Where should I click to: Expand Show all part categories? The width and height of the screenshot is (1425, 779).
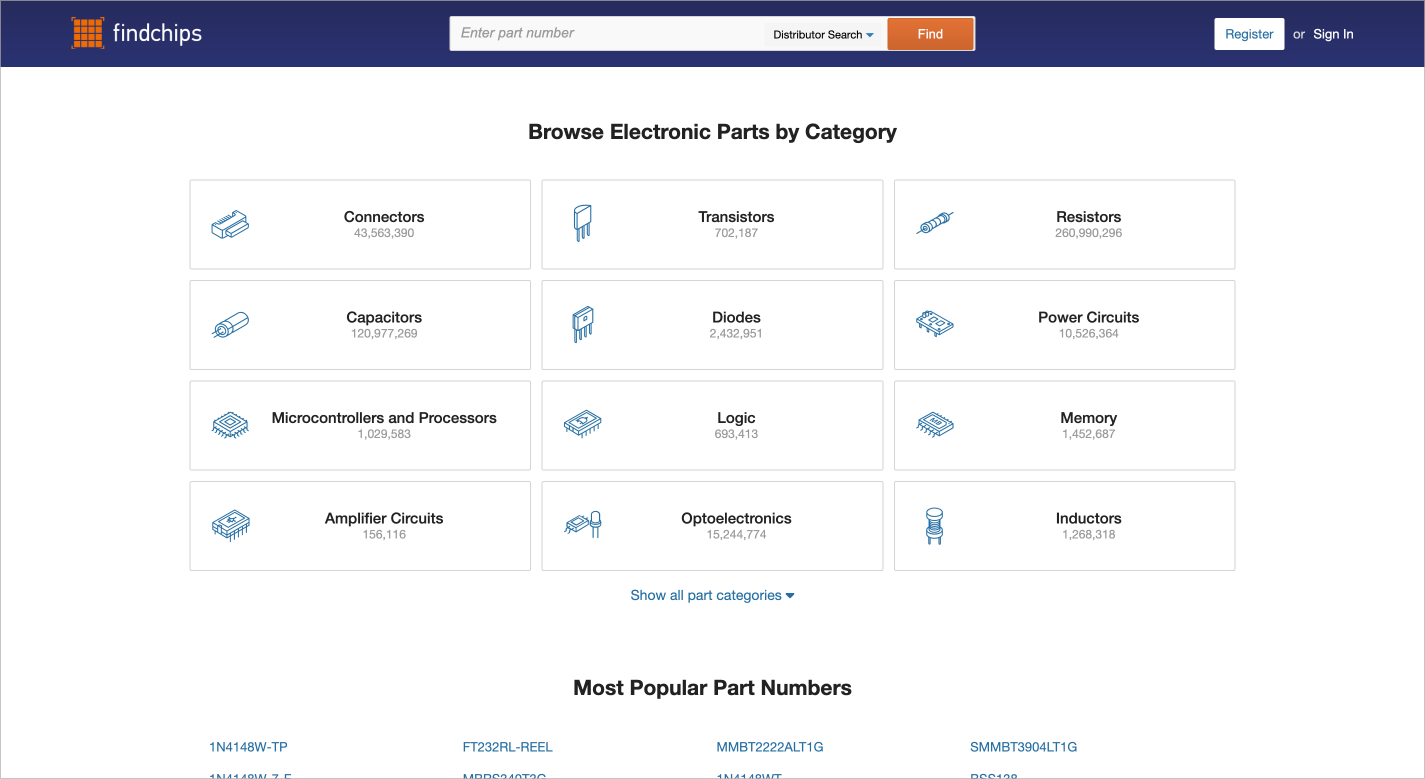coord(712,595)
